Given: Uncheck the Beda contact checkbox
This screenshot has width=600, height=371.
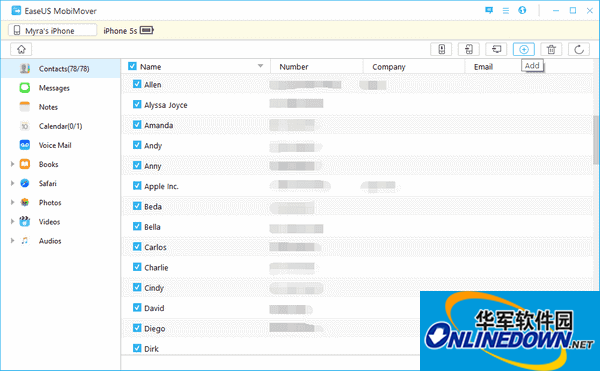Looking at the screenshot, I should pyautogui.click(x=137, y=206).
